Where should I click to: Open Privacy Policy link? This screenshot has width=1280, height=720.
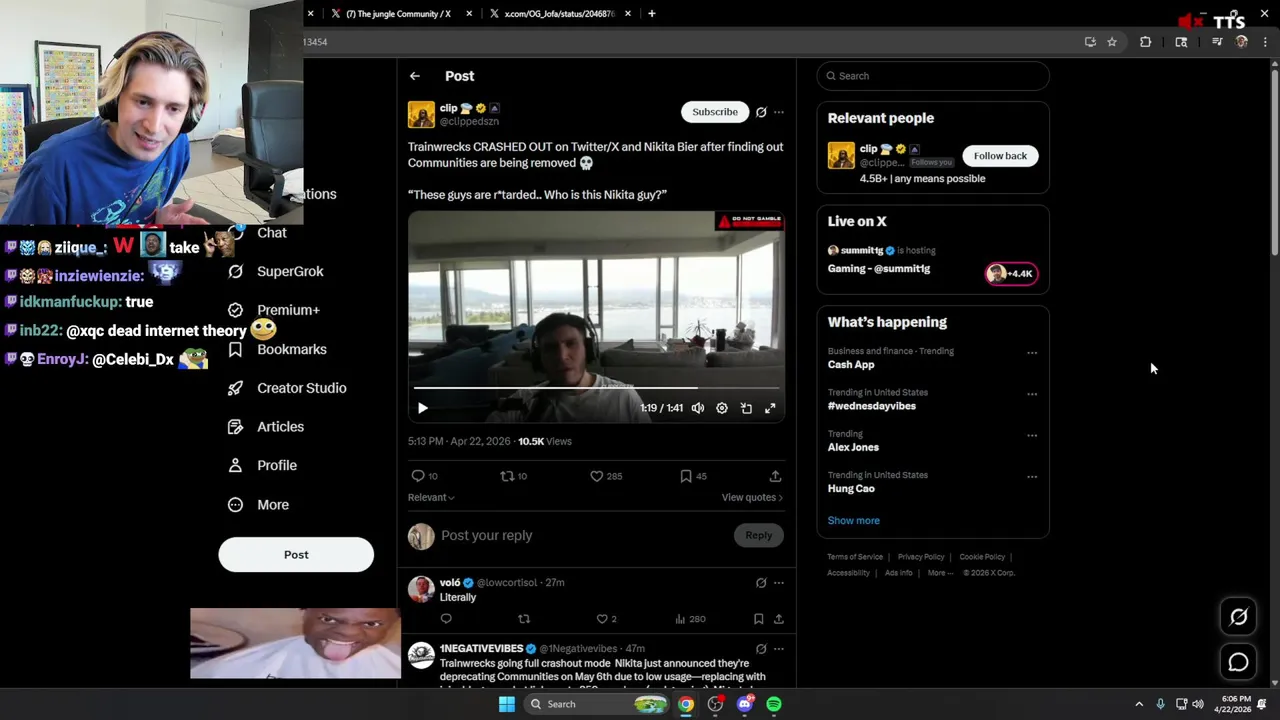click(921, 557)
